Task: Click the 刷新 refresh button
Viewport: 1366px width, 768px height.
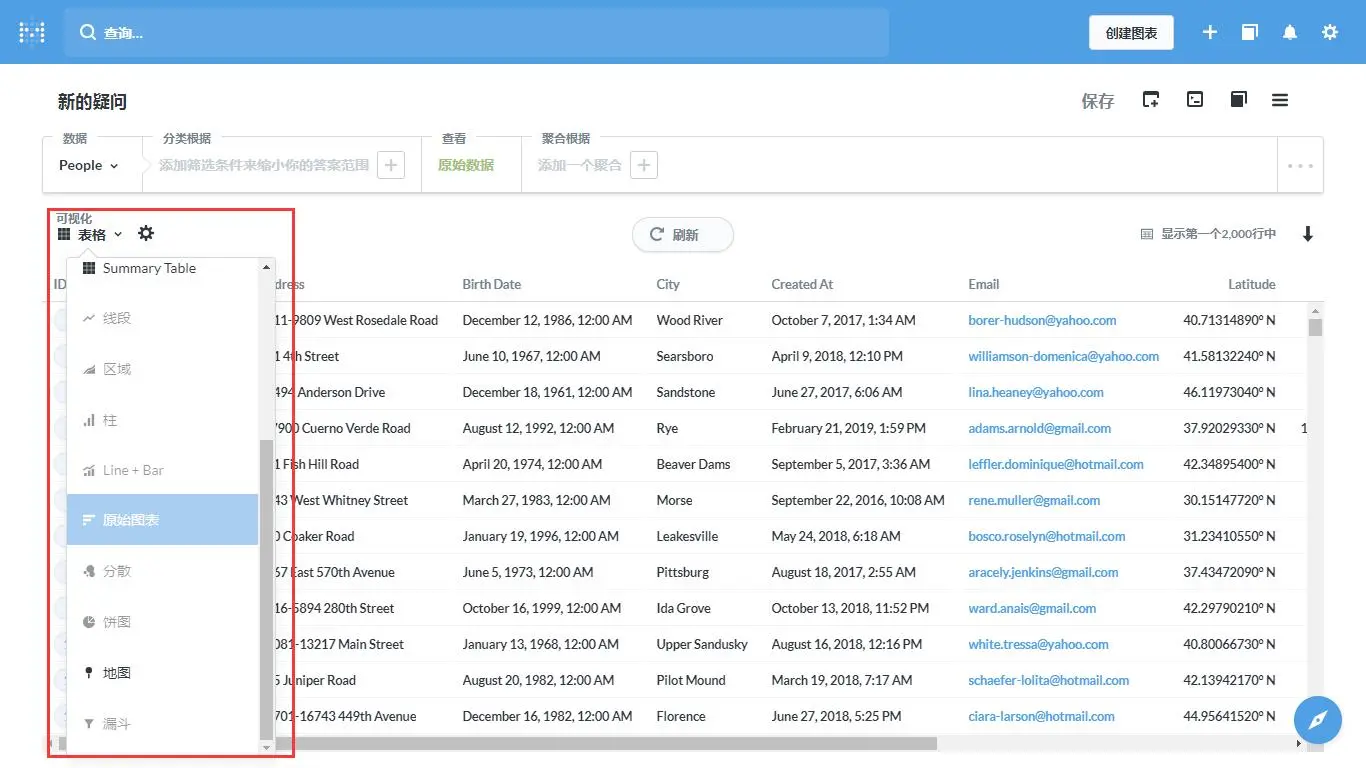Action: [683, 235]
